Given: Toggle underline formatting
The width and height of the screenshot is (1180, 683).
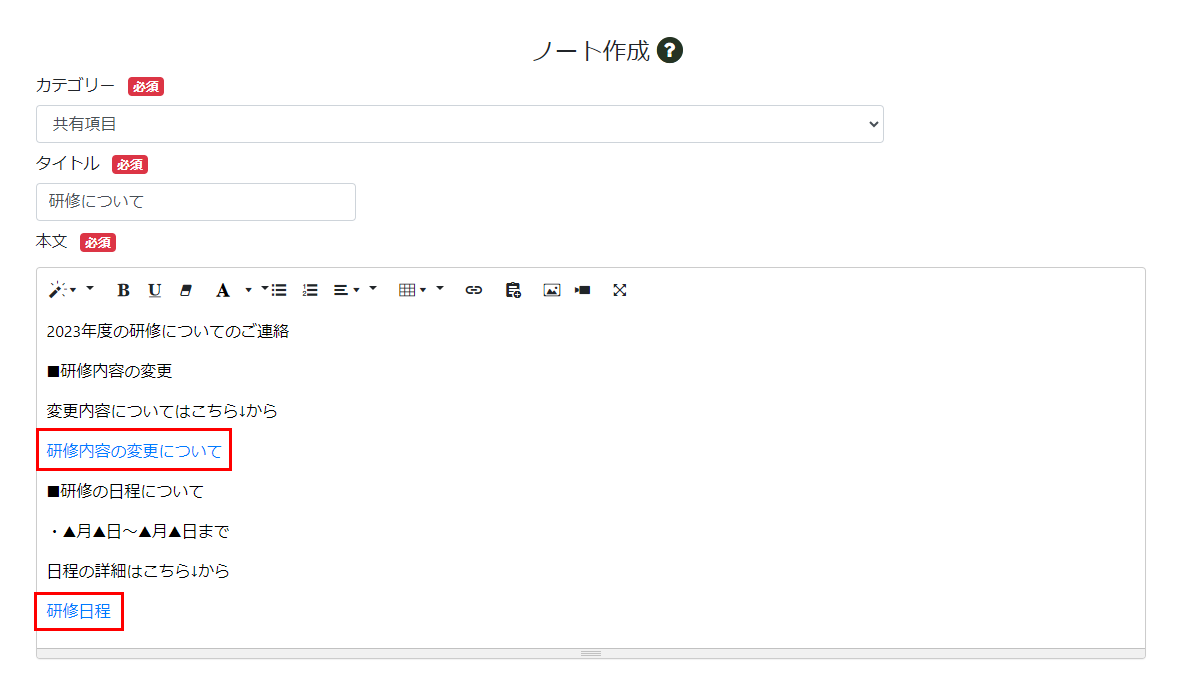Looking at the screenshot, I should [x=154, y=290].
